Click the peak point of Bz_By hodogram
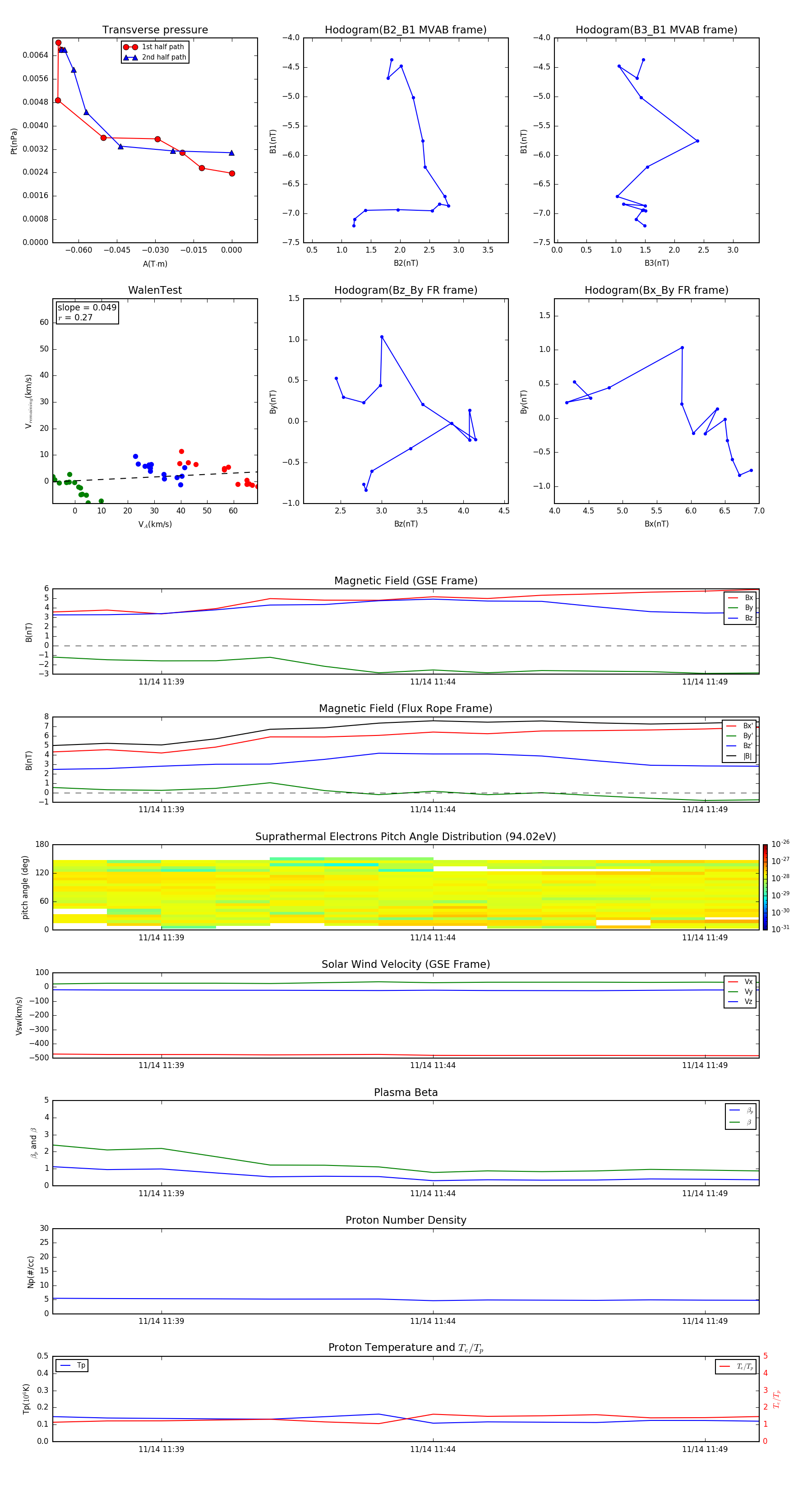Screen dimensions: 812x1489 coord(382,337)
